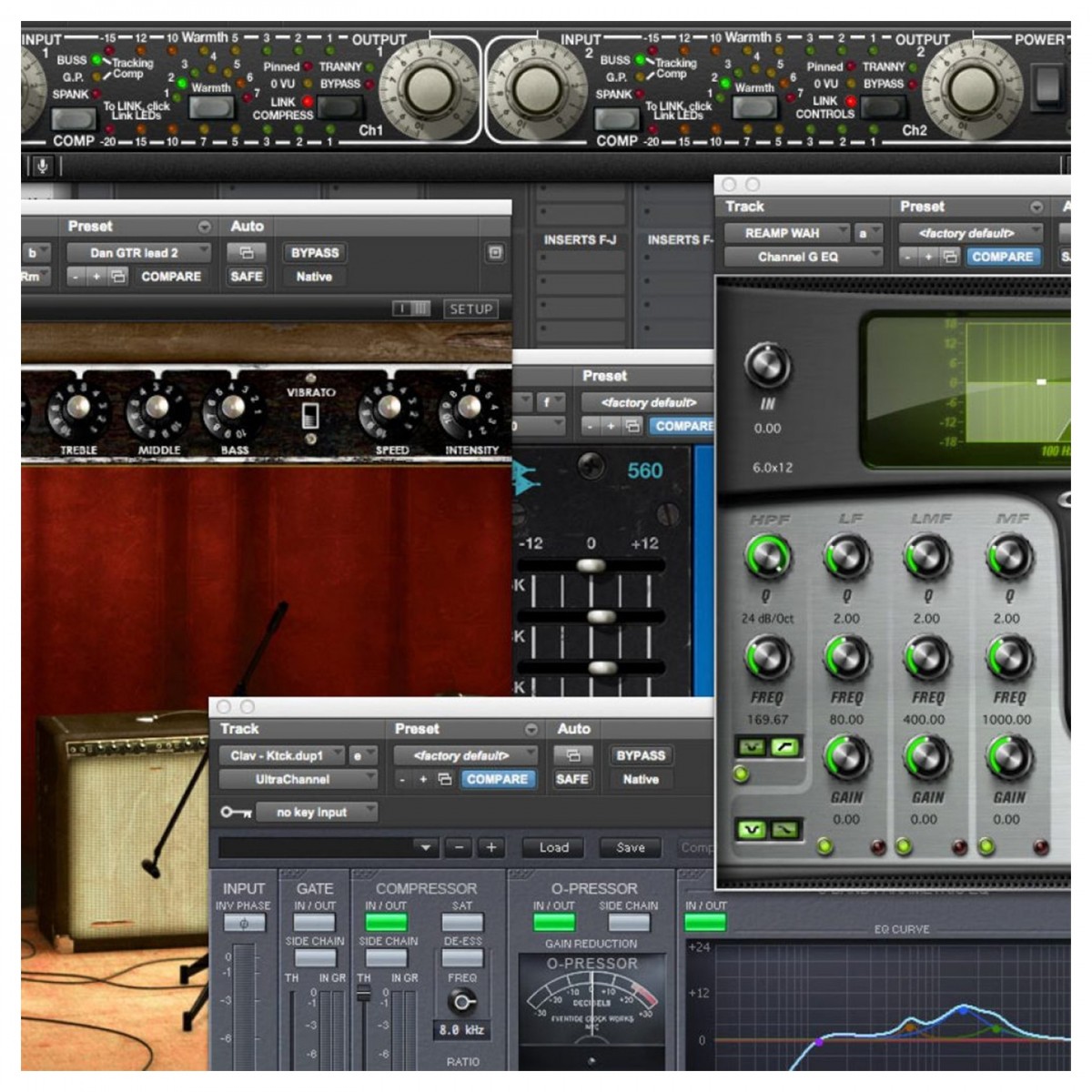1092x1092 pixels.
Task: Open the Preset menu arrow in the UltraChannel window
Action: (531, 730)
